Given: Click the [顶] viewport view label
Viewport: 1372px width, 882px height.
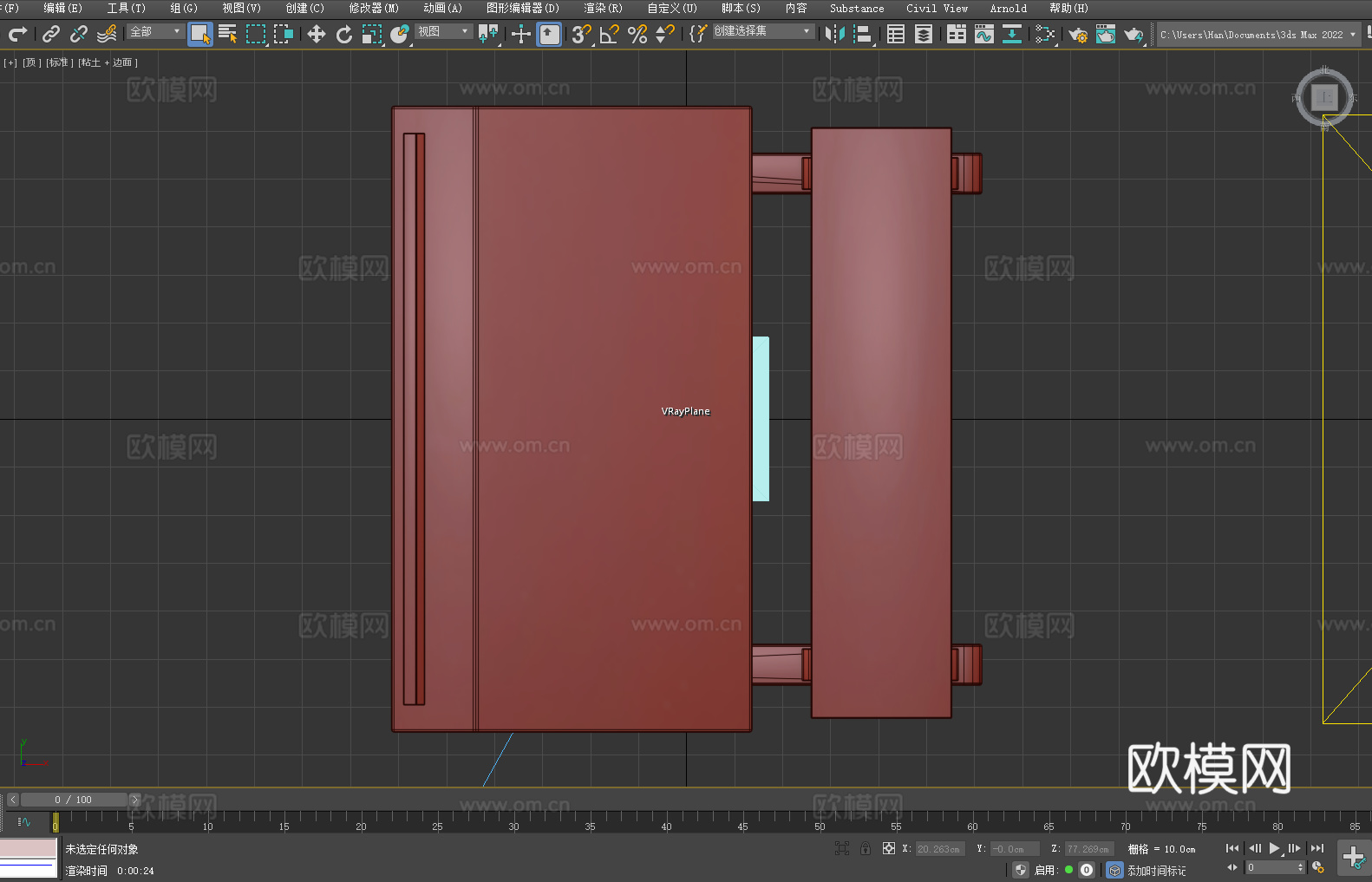Looking at the screenshot, I should (32, 62).
